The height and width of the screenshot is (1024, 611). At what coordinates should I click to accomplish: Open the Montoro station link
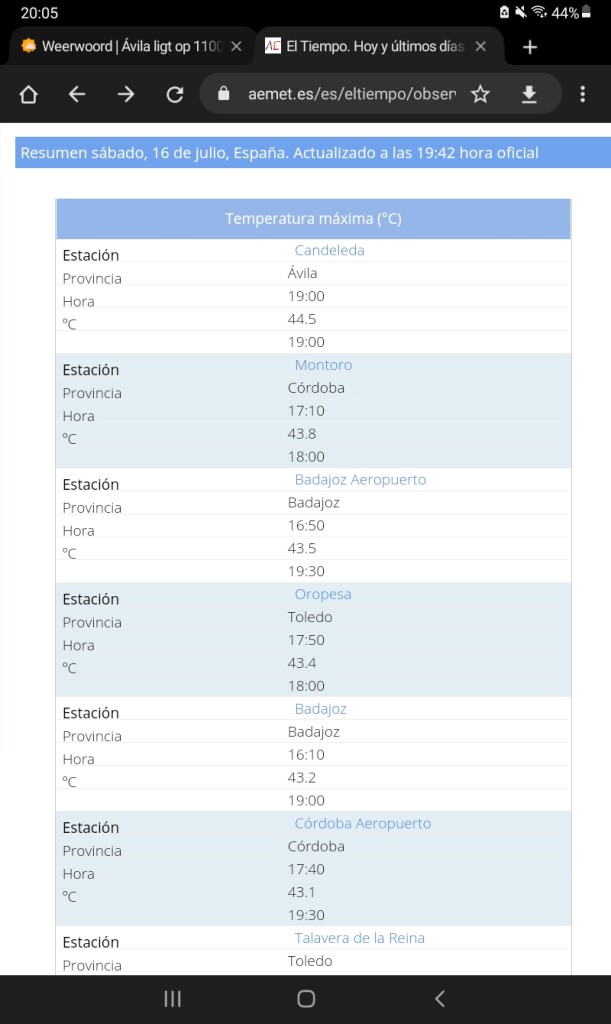pyautogui.click(x=323, y=365)
